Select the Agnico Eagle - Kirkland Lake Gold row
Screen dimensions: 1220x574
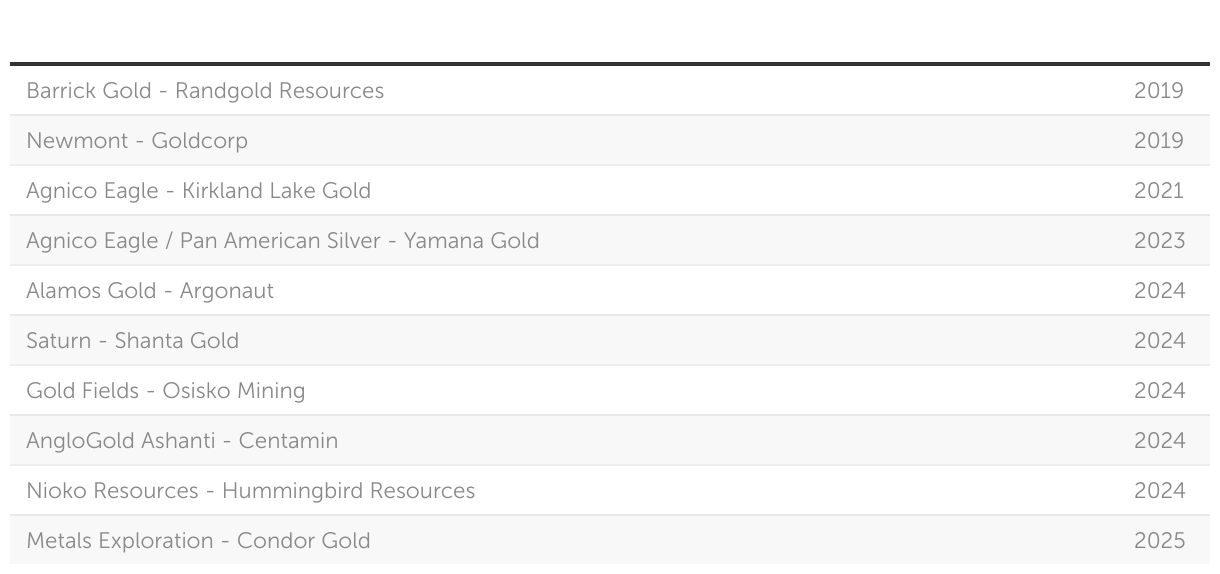tap(610, 191)
